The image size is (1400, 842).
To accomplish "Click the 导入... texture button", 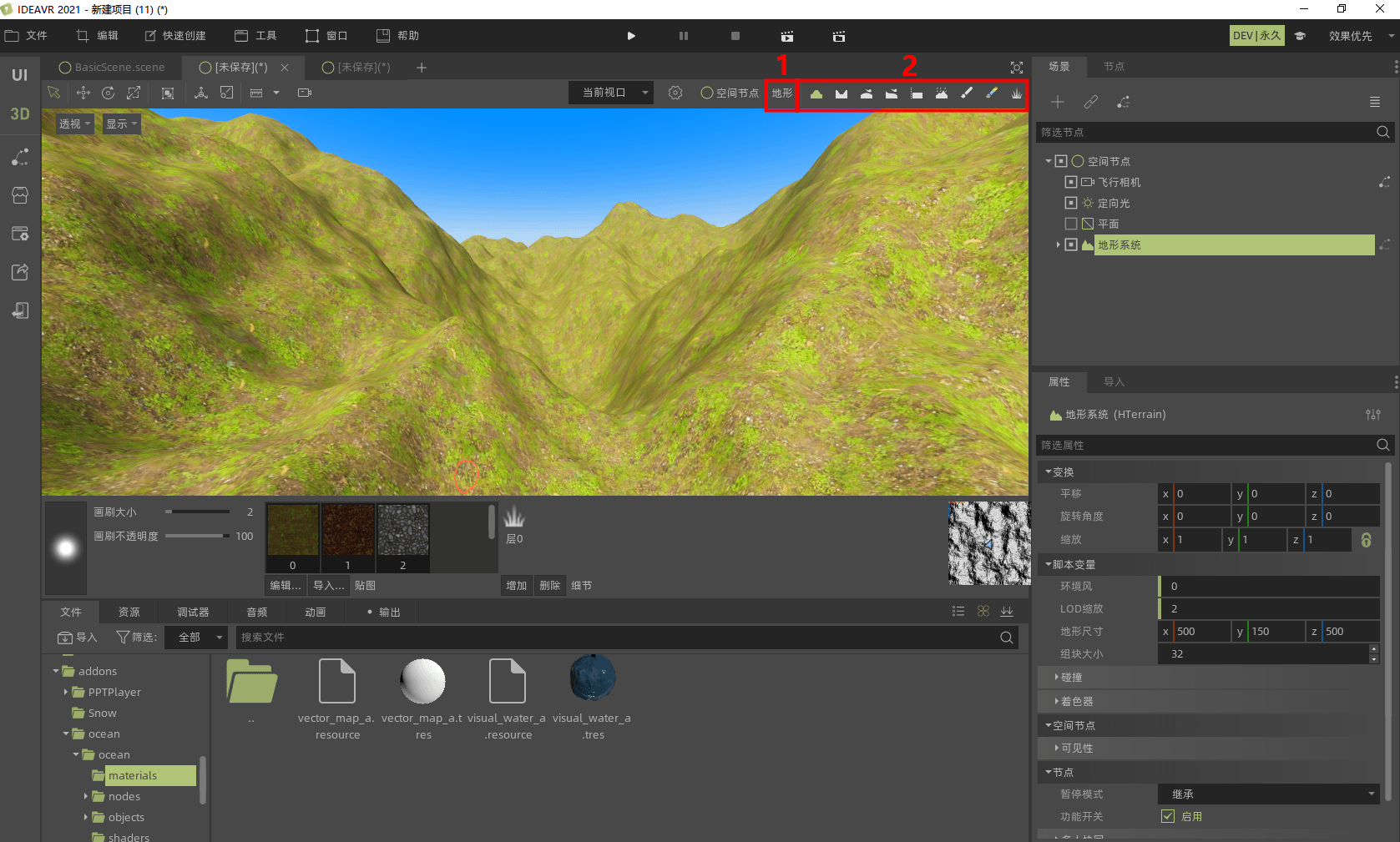I will 329,585.
